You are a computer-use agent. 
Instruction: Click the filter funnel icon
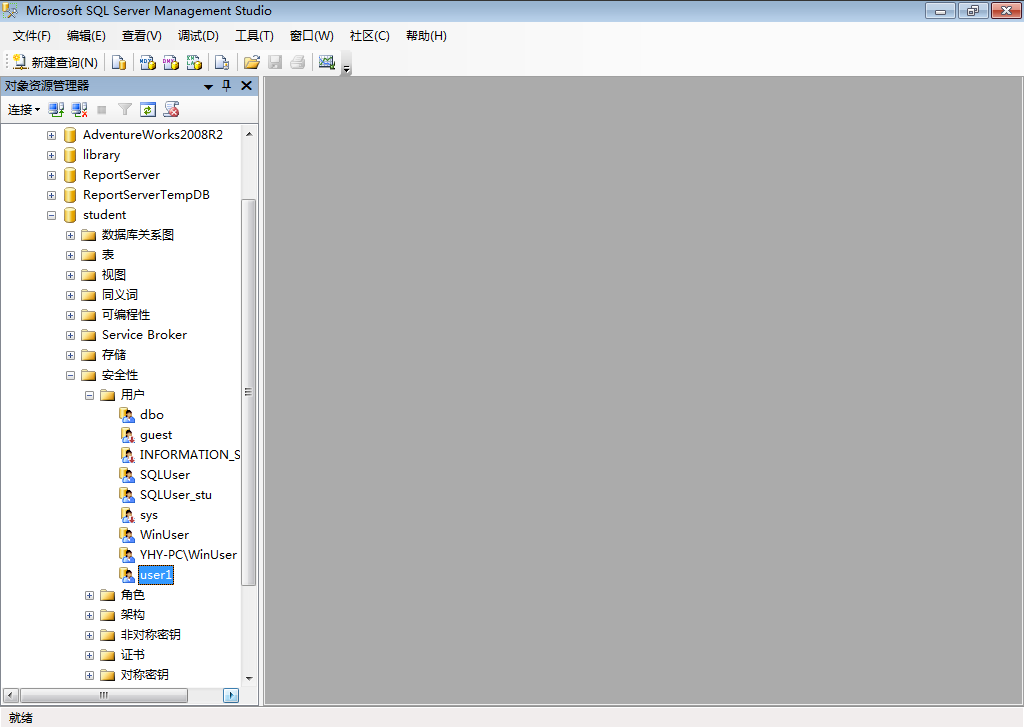125,110
